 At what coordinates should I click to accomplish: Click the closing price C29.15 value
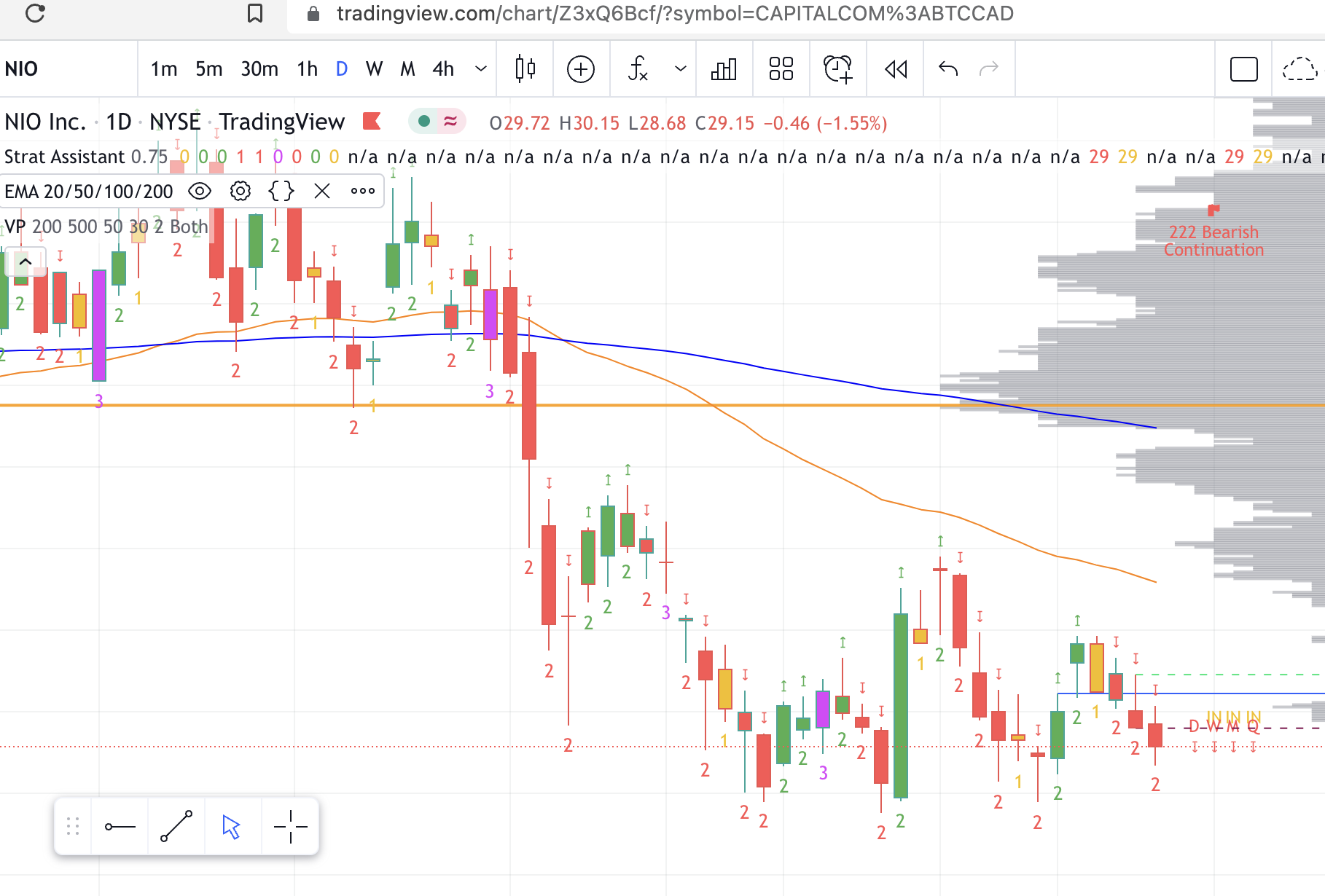[x=724, y=123]
